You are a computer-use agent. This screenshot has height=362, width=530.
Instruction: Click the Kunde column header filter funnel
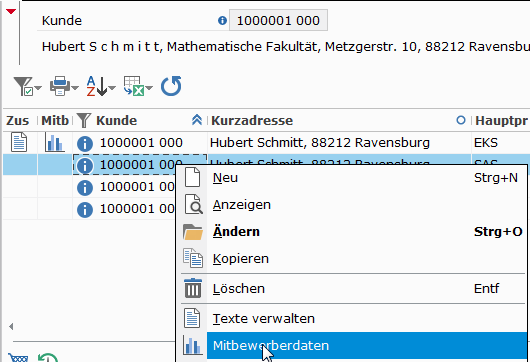84,120
